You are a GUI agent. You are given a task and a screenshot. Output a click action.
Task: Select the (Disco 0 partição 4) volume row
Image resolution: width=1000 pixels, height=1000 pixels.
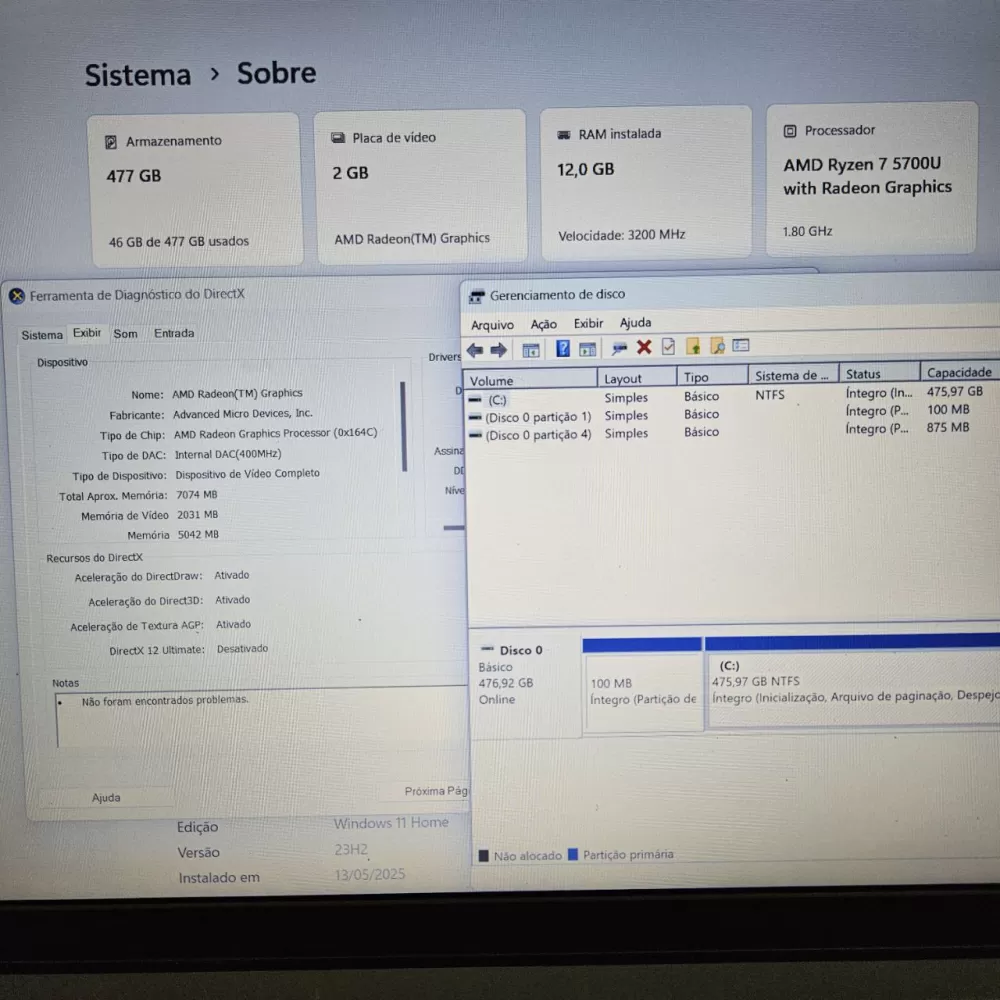(732, 432)
